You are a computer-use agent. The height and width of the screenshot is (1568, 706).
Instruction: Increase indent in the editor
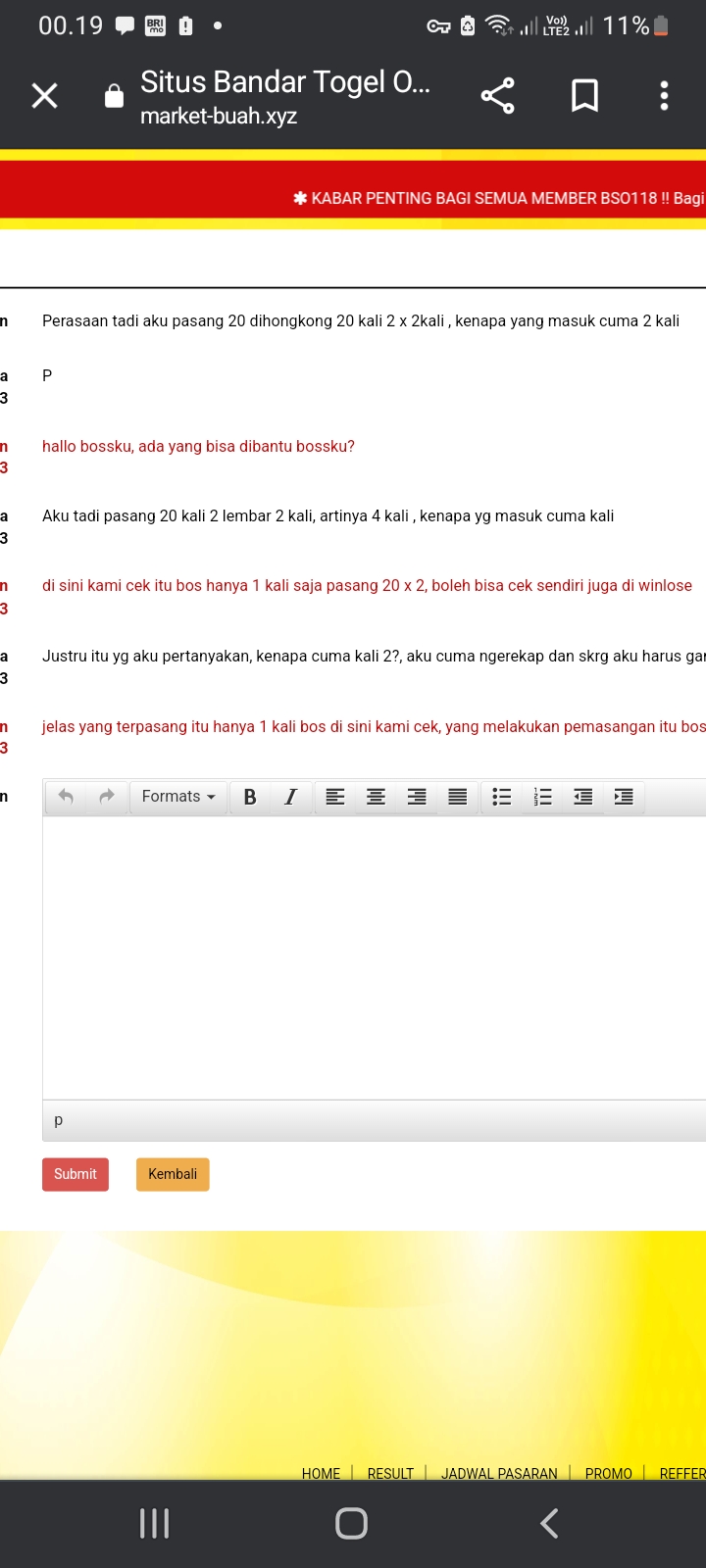pos(624,797)
